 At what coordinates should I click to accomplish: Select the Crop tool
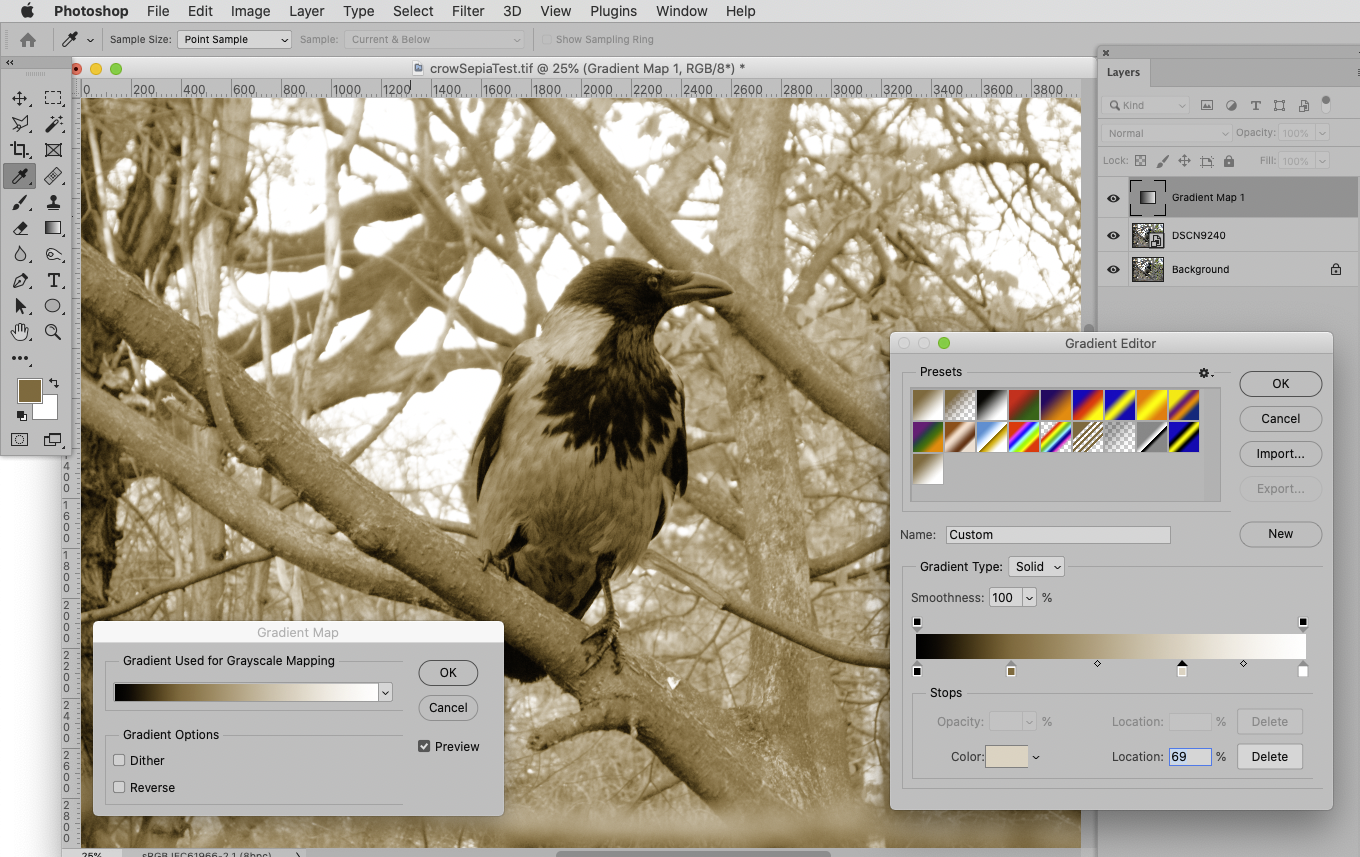(20, 150)
